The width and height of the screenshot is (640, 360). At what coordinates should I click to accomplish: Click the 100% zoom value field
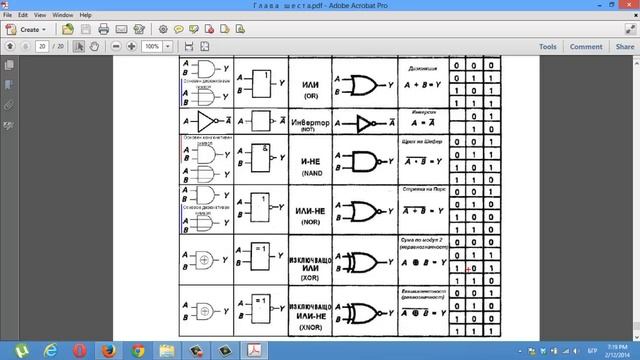[x=152, y=47]
